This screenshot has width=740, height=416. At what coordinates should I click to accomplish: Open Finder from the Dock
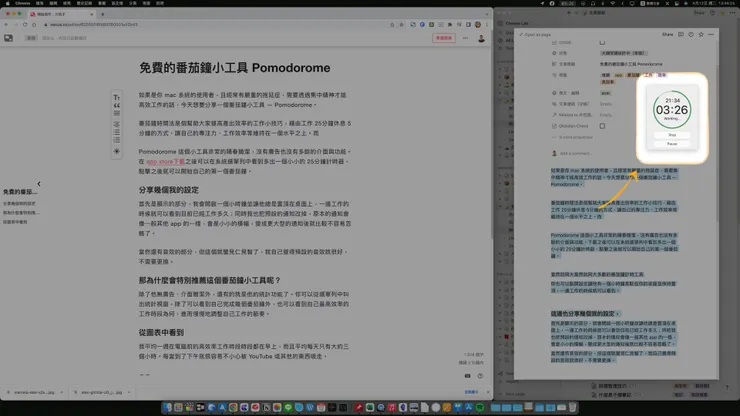click(168, 407)
